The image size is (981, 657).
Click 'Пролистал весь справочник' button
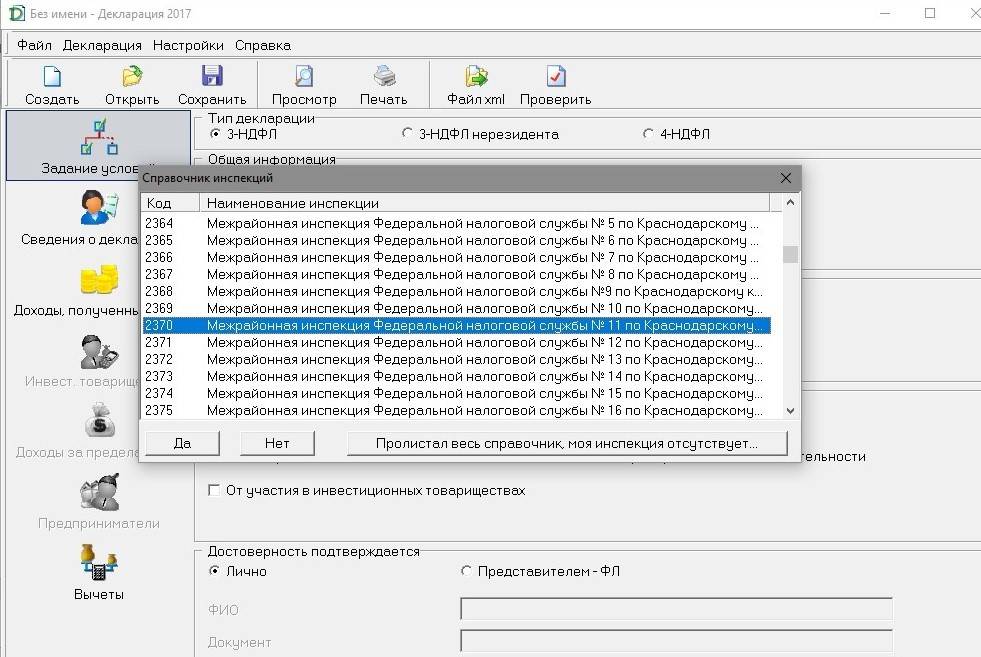tap(567, 443)
